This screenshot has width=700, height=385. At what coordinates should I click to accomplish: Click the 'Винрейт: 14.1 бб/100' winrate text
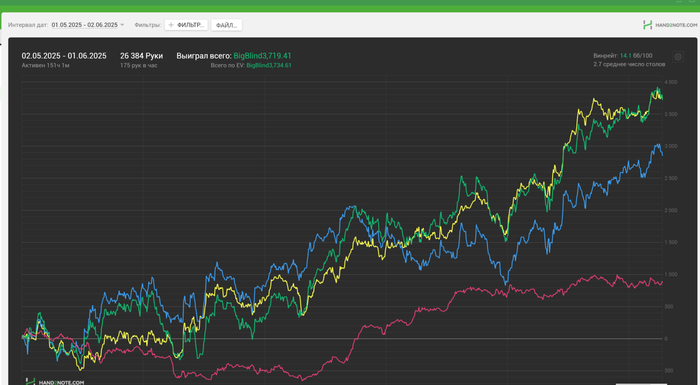coord(622,56)
